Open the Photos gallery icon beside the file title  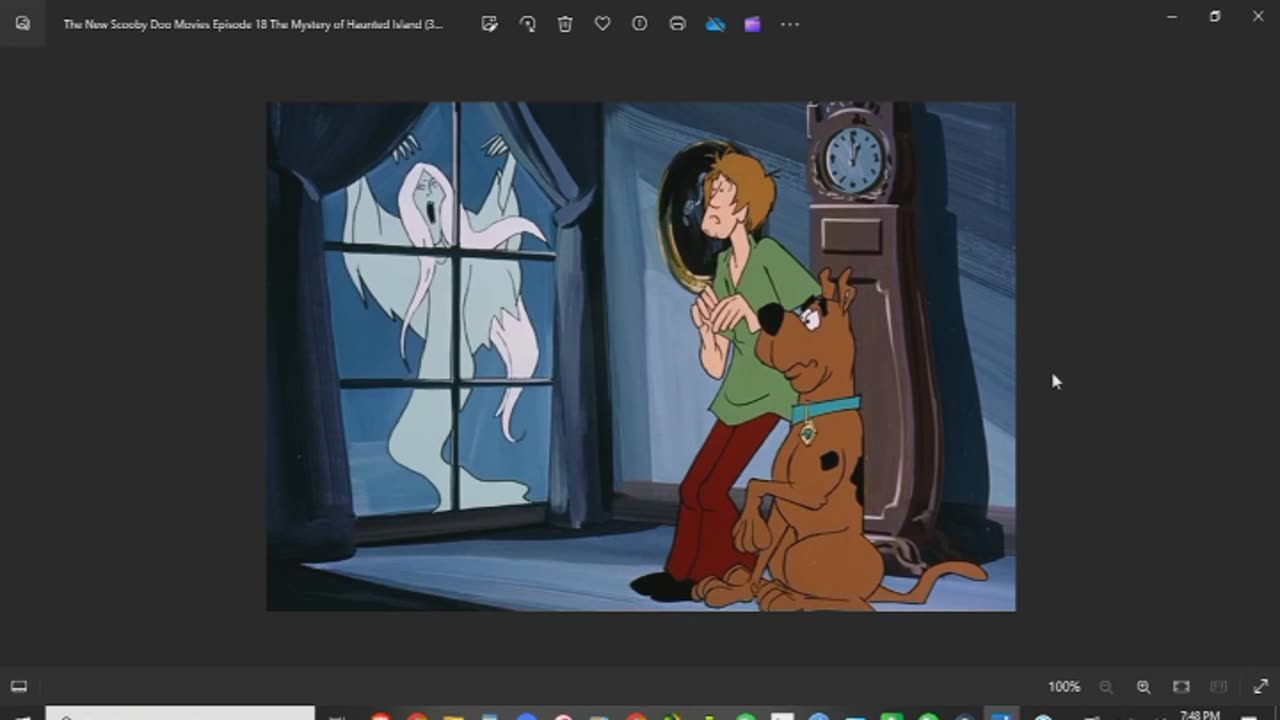coord(22,24)
